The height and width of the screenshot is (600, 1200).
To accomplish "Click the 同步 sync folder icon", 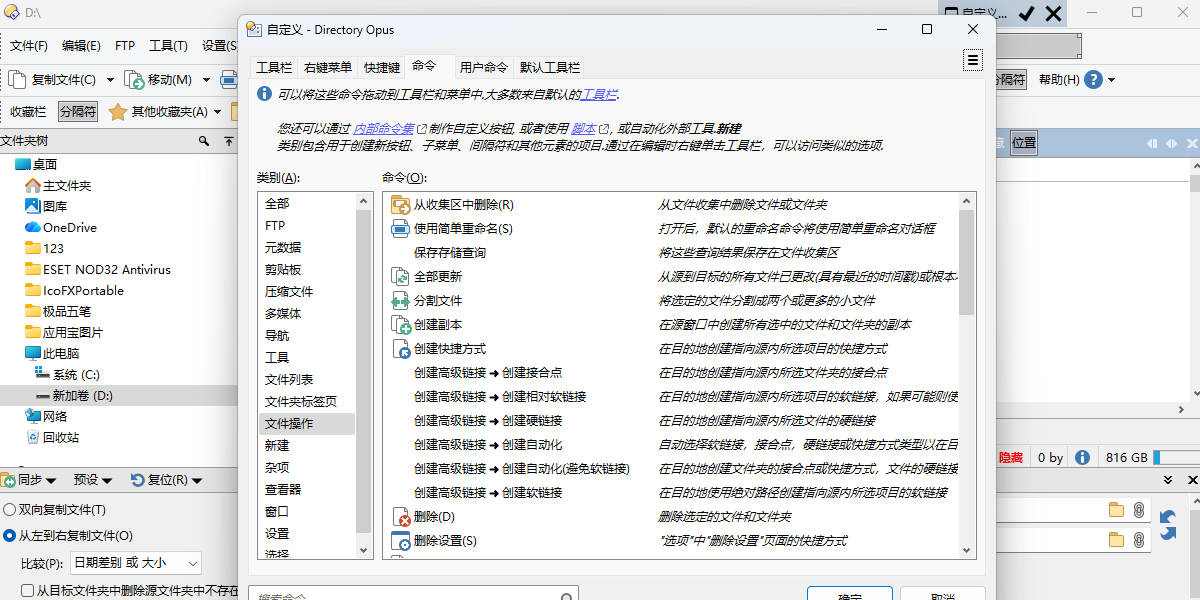I will [x=9, y=480].
